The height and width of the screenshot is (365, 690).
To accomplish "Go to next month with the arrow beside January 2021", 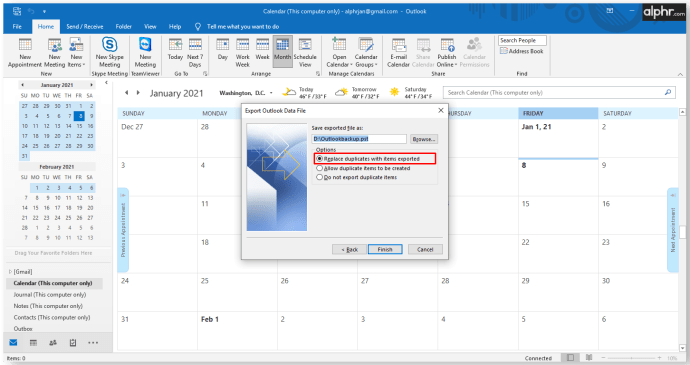I will tap(138, 93).
